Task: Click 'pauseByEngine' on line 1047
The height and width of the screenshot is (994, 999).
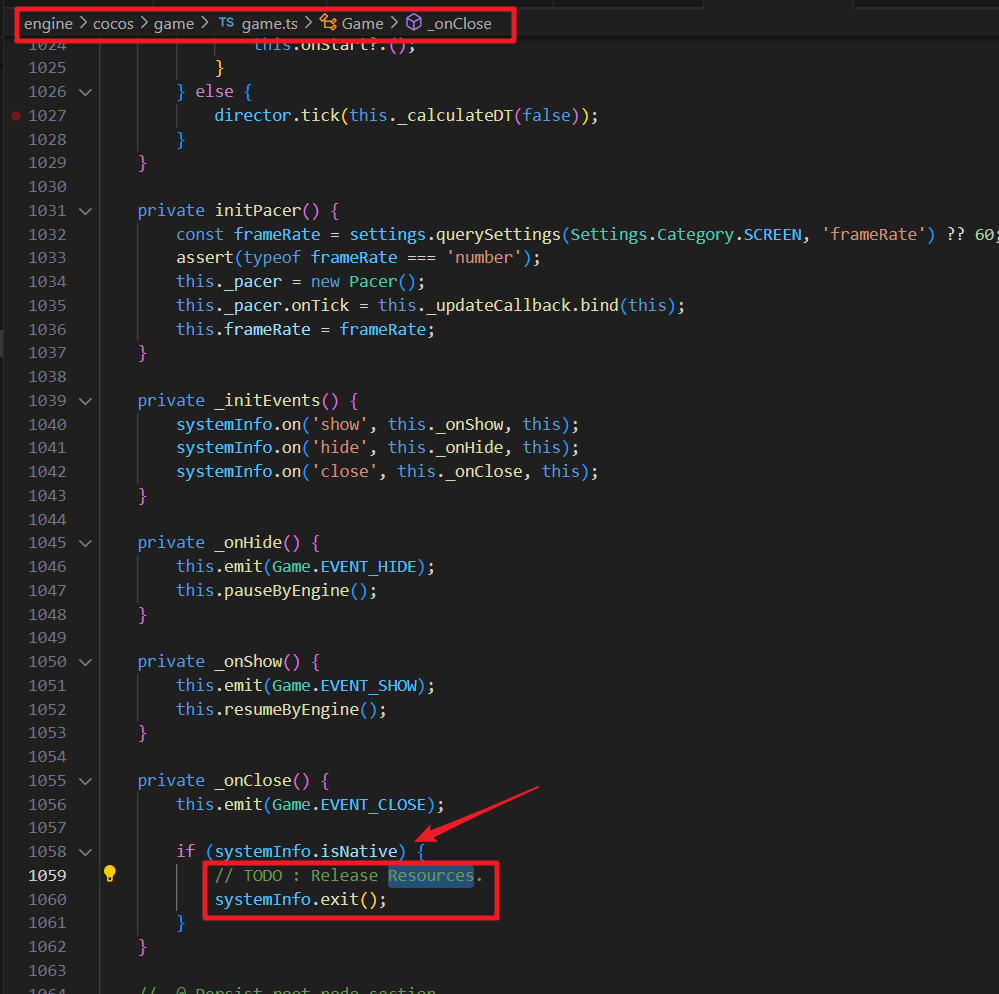Action: pyautogui.click(x=287, y=591)
